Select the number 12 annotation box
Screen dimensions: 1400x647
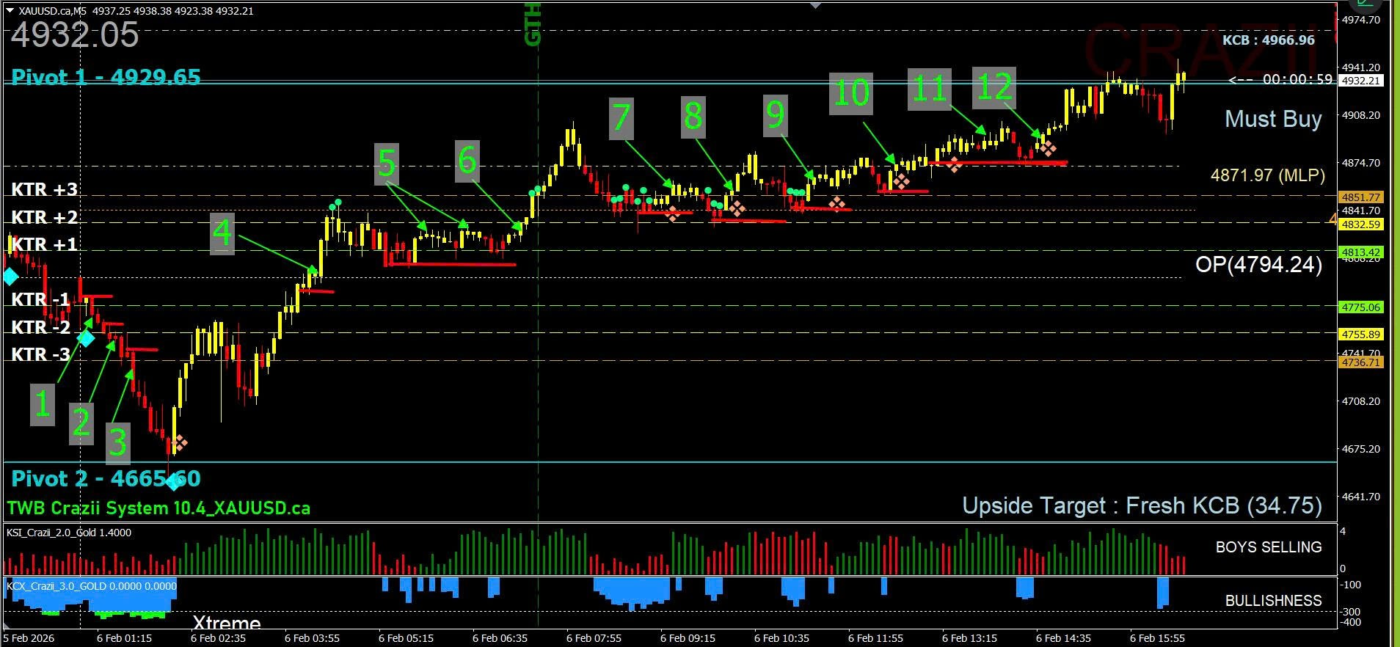pos(995,88)
